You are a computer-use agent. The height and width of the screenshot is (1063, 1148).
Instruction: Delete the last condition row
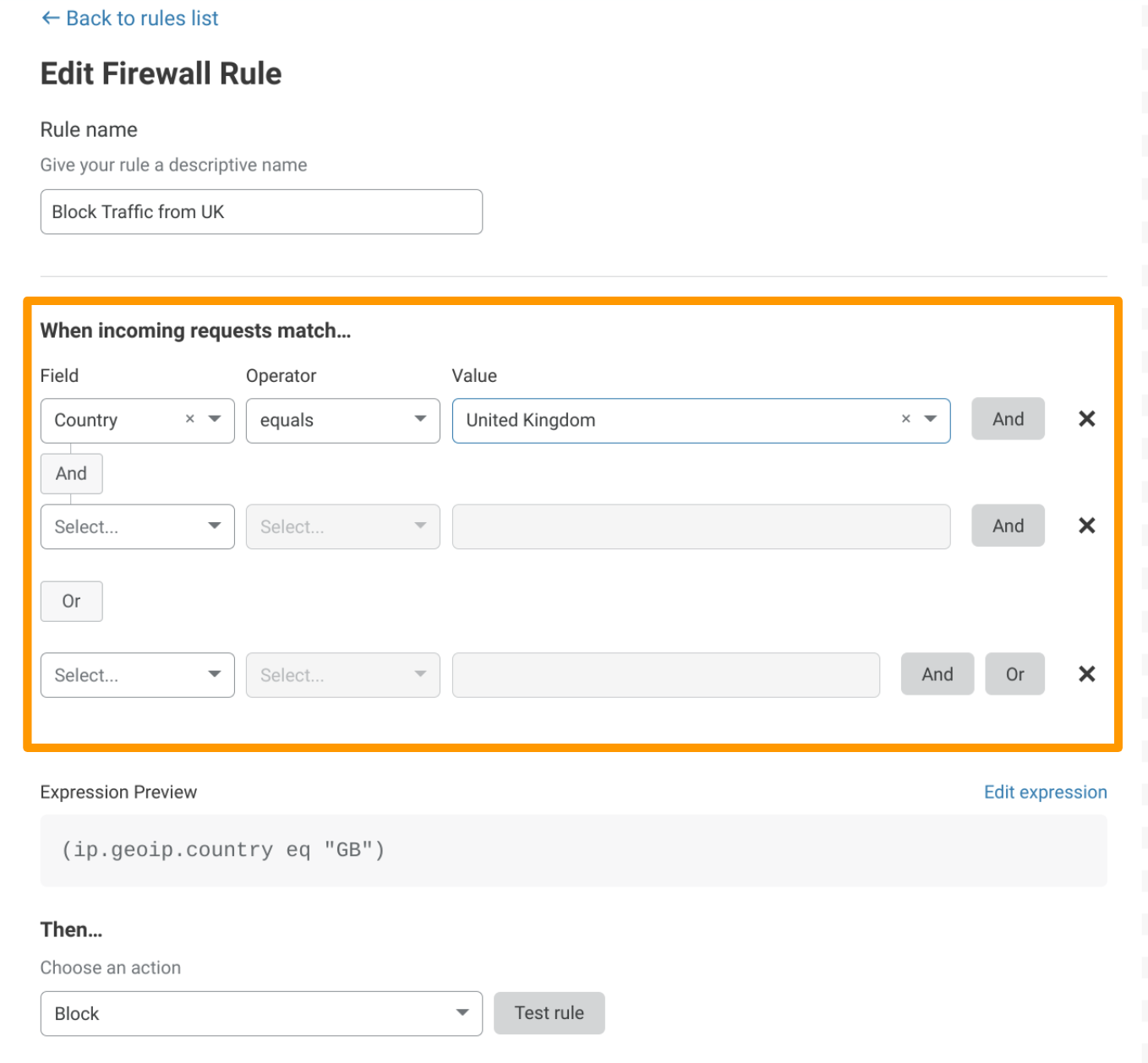[1086, 674]
